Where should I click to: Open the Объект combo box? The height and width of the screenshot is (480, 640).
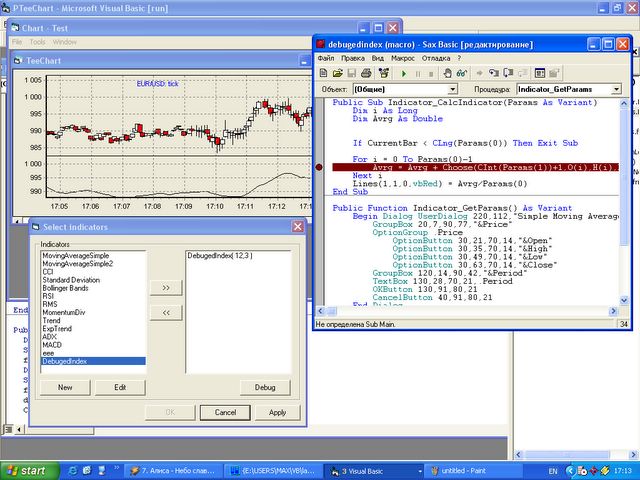coord(452,89)
